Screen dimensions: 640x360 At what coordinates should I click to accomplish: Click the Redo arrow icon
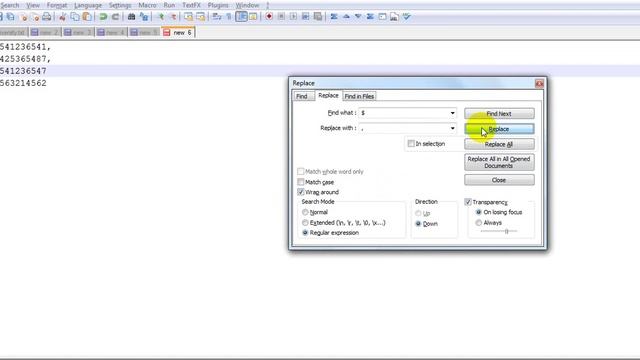115,17
